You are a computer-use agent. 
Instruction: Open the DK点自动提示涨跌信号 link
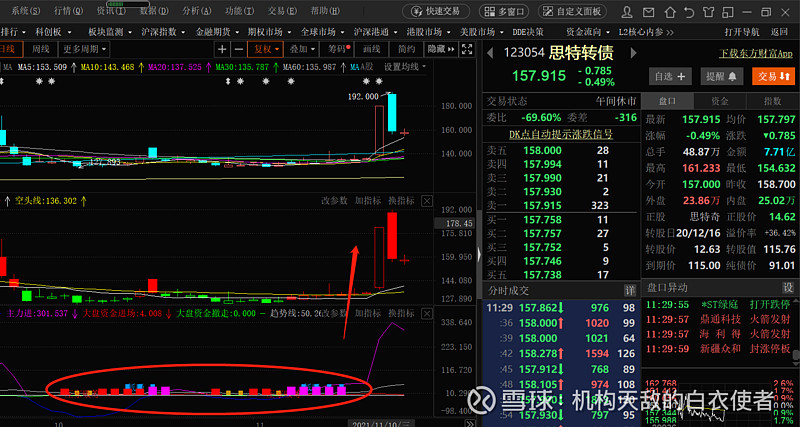(x=560, y=134)
